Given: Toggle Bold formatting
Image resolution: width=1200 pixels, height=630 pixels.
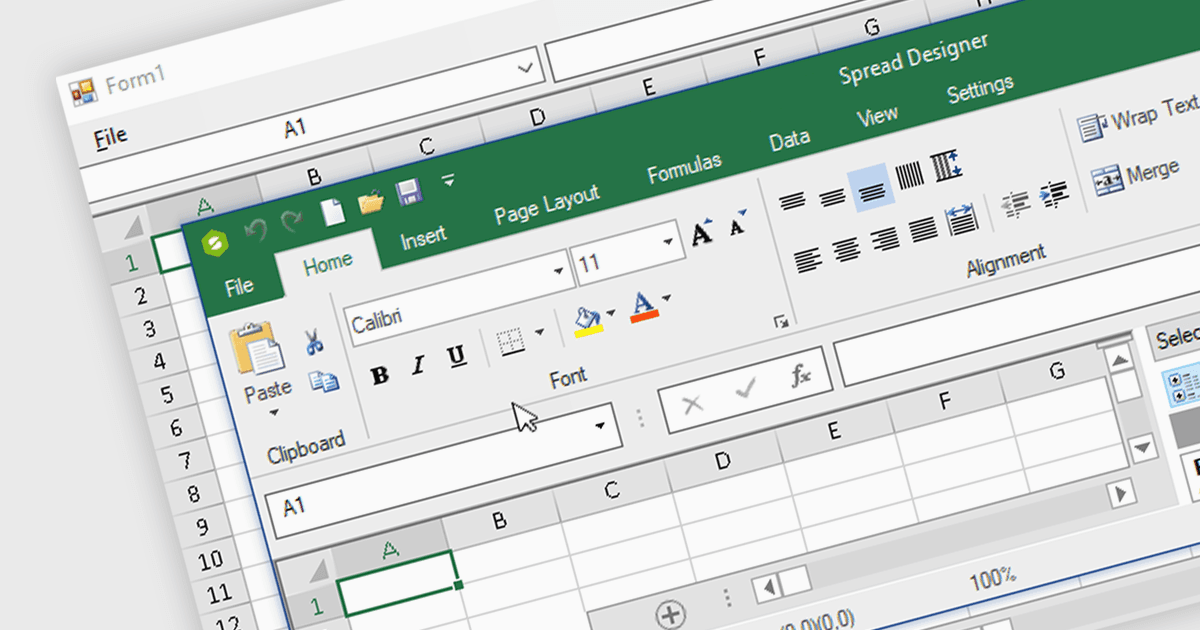Looking at the screenshot, I should [380, 376].
